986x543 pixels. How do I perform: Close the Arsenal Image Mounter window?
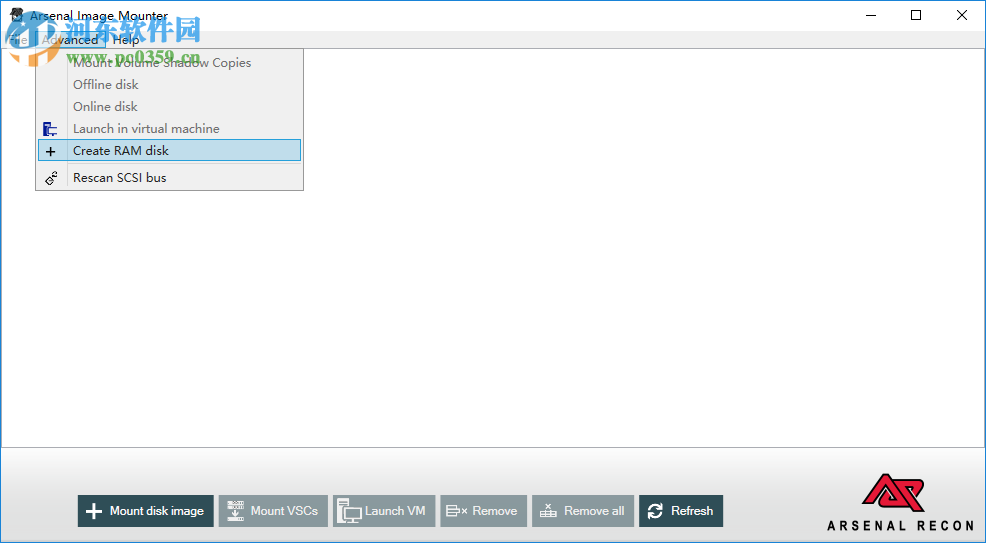click(962, 16)
